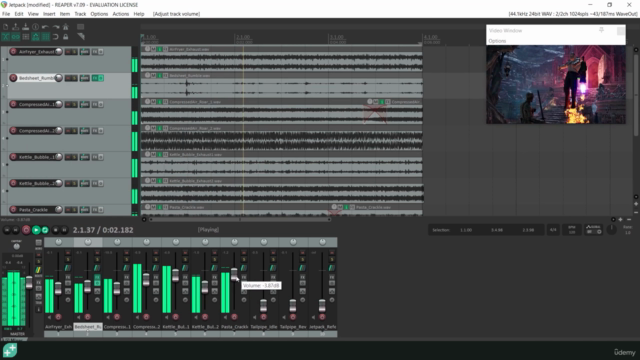Open the Actions menu

120,14
